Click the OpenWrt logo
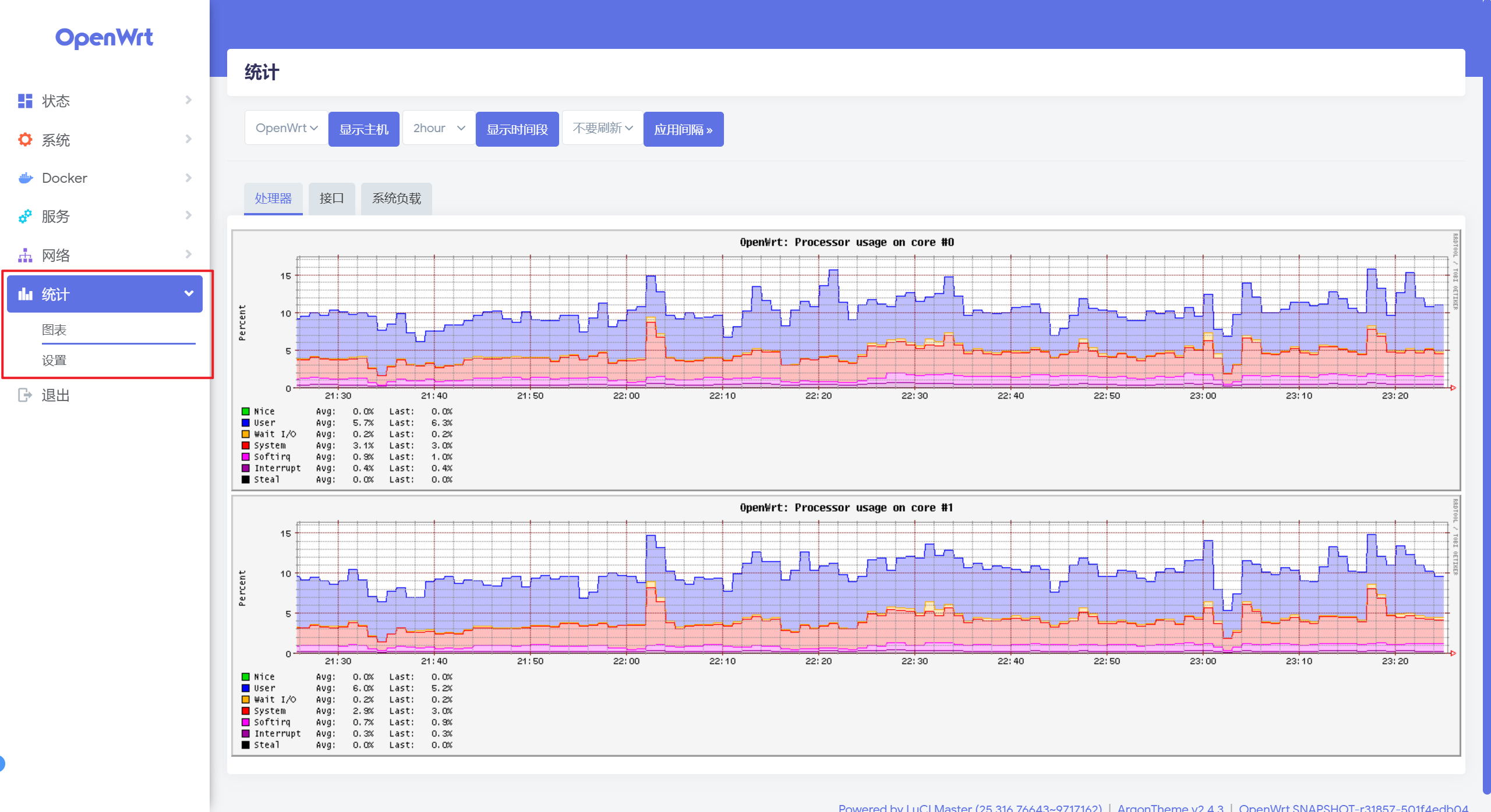The height and width of the screenshot is (812, 1491). tap(104, 38)
